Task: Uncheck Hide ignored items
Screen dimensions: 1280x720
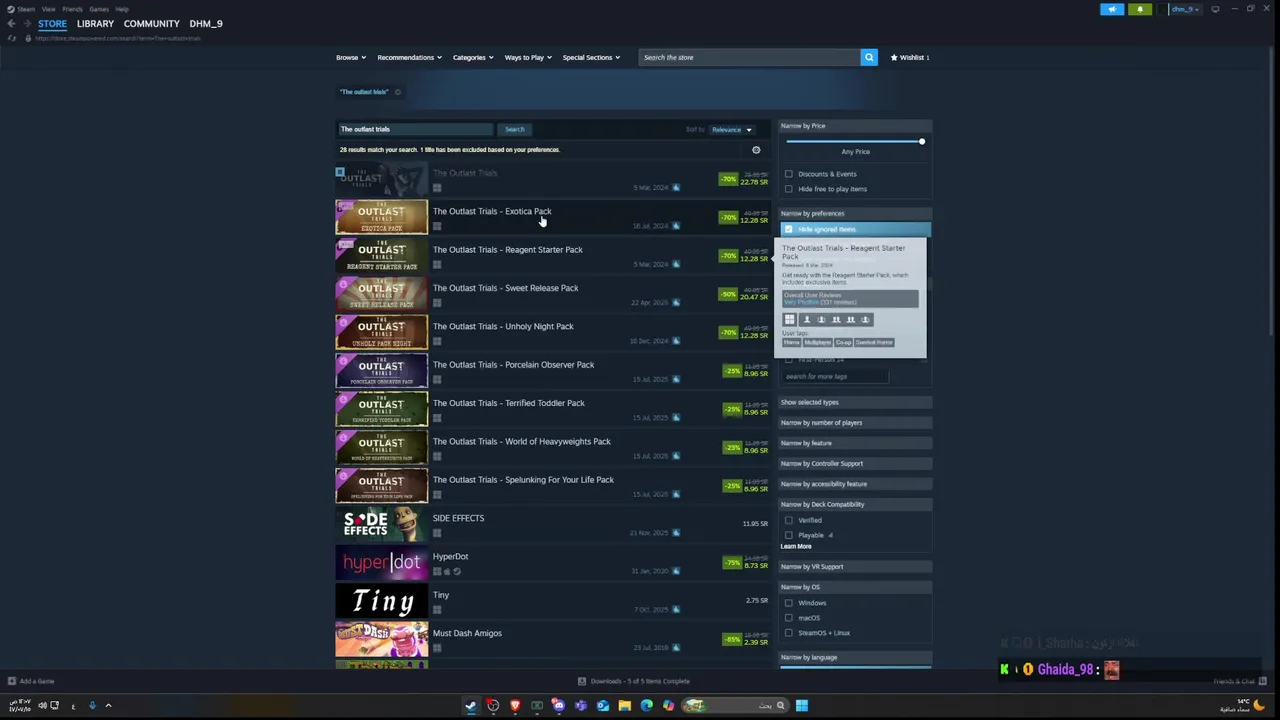Action: 789,229
